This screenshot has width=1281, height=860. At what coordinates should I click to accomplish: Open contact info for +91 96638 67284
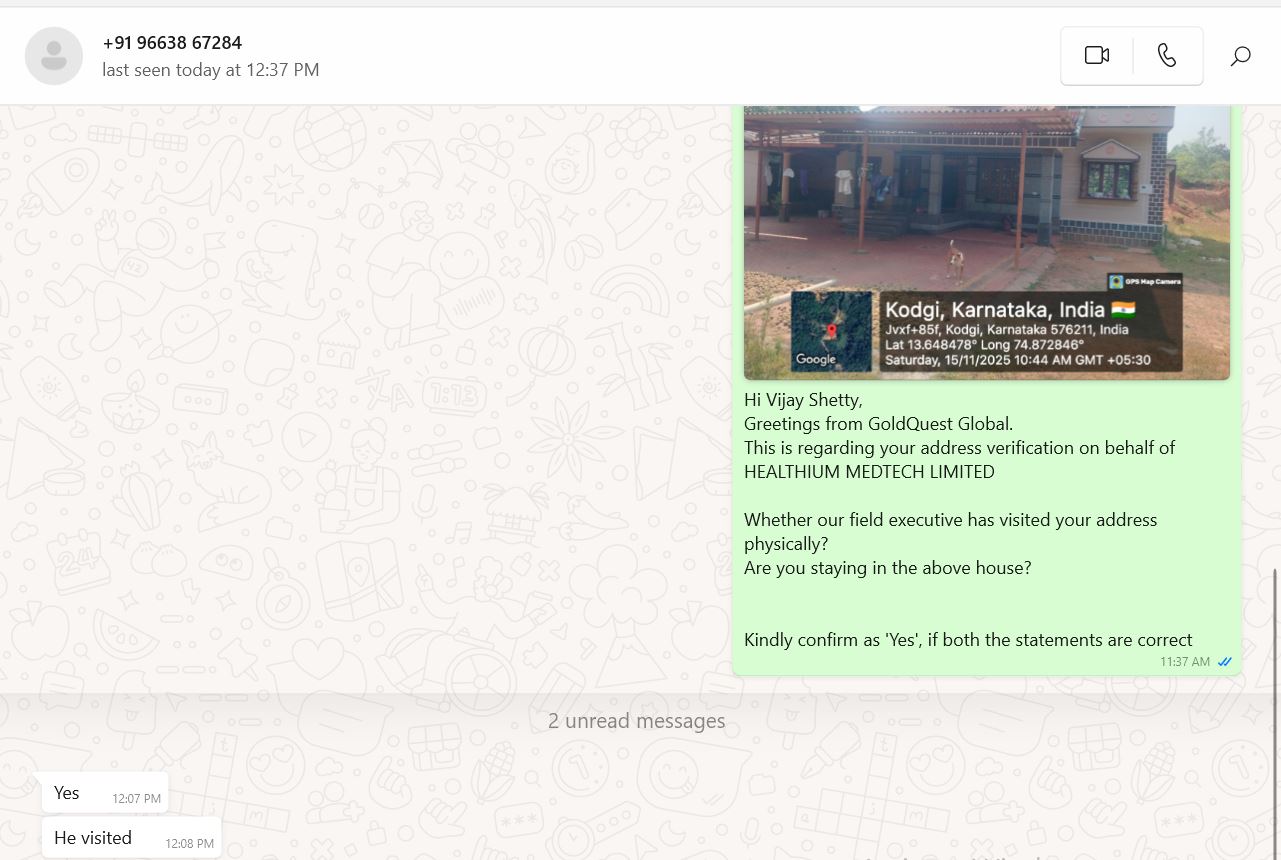(172, 43)
